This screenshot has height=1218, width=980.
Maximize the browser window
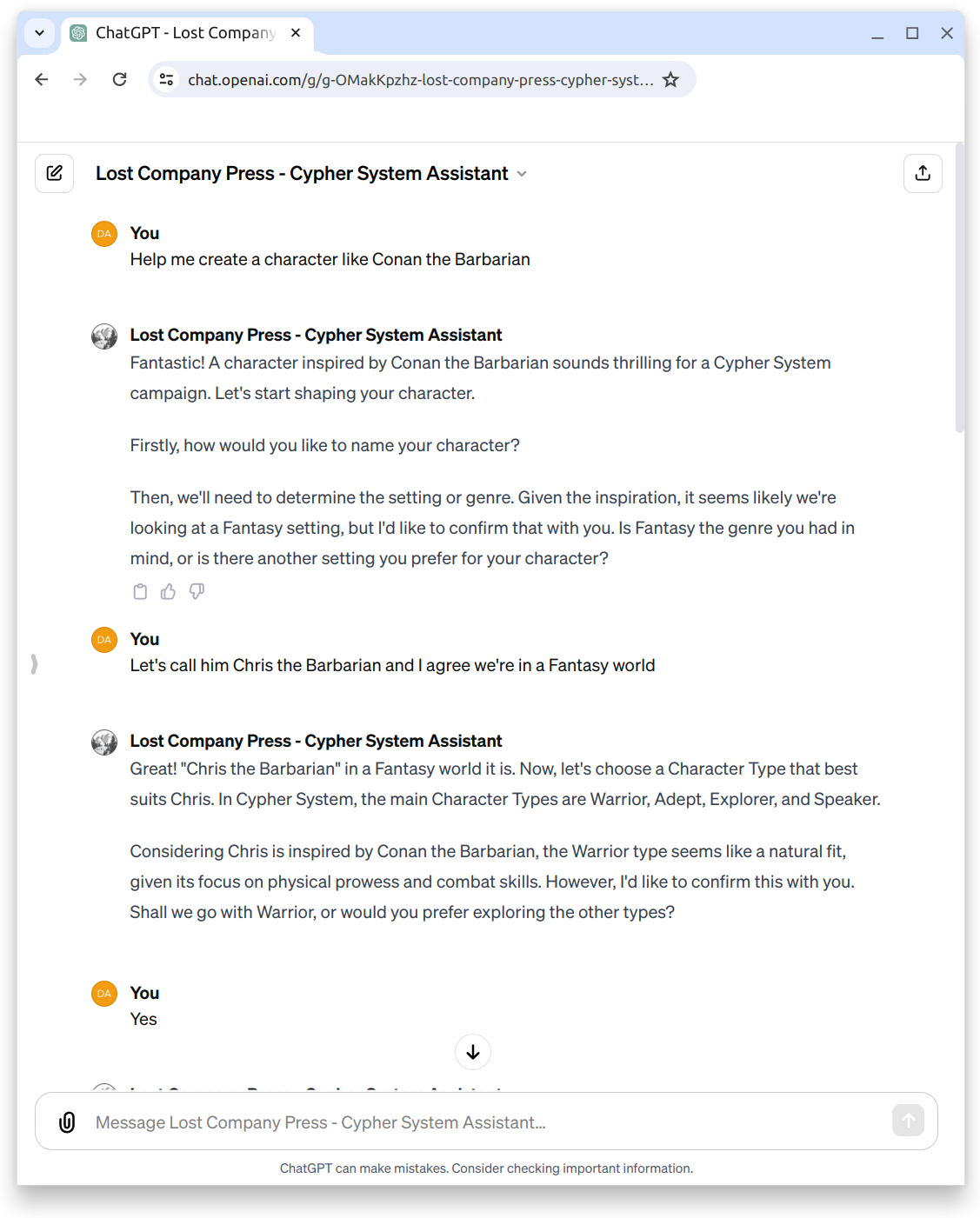coord(912,33)
